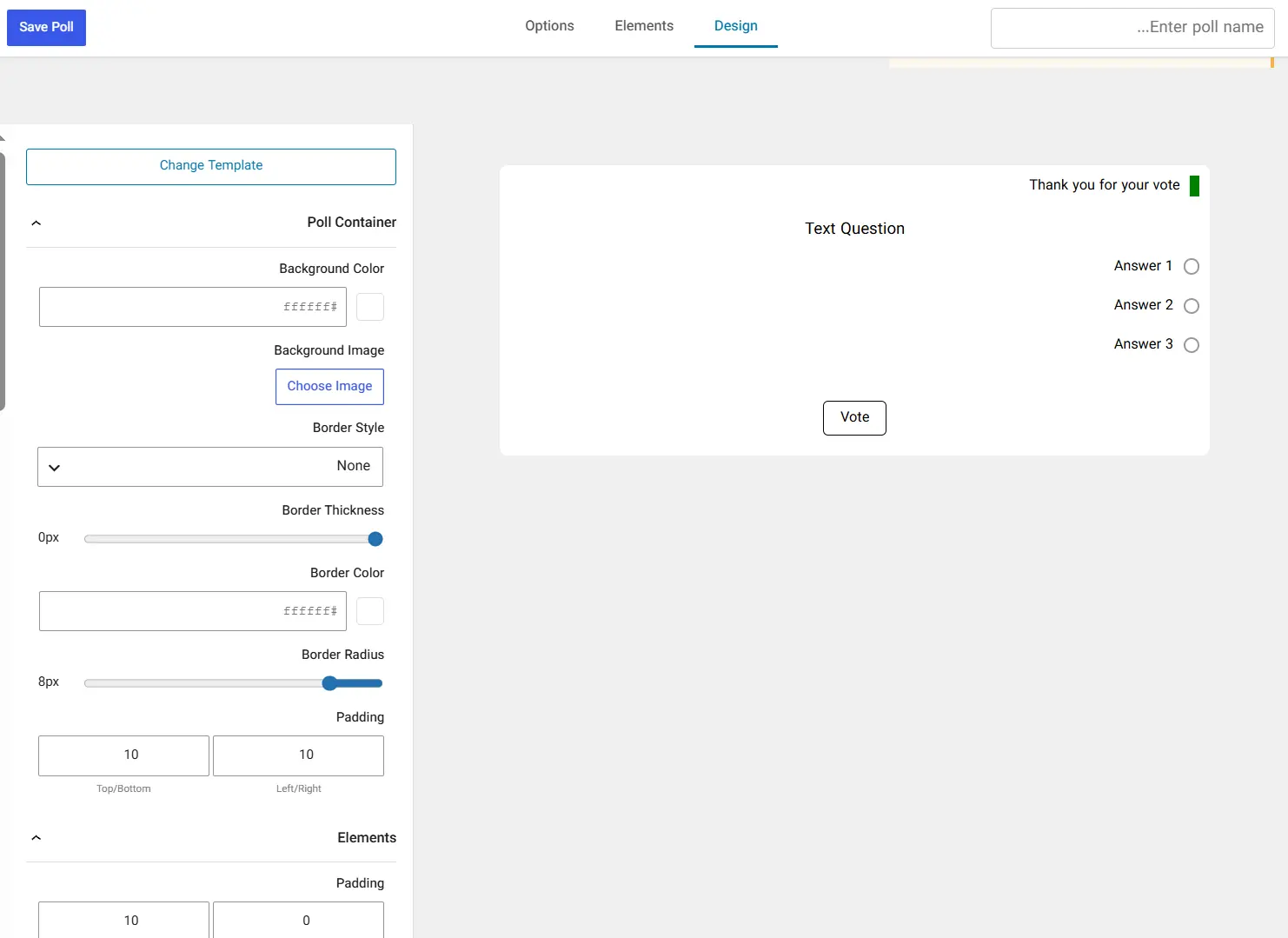Image resolution: width=1288 pixels, height=938 pixels.
Task: Focus the Enter poll name field
Action: point(1132,28)
